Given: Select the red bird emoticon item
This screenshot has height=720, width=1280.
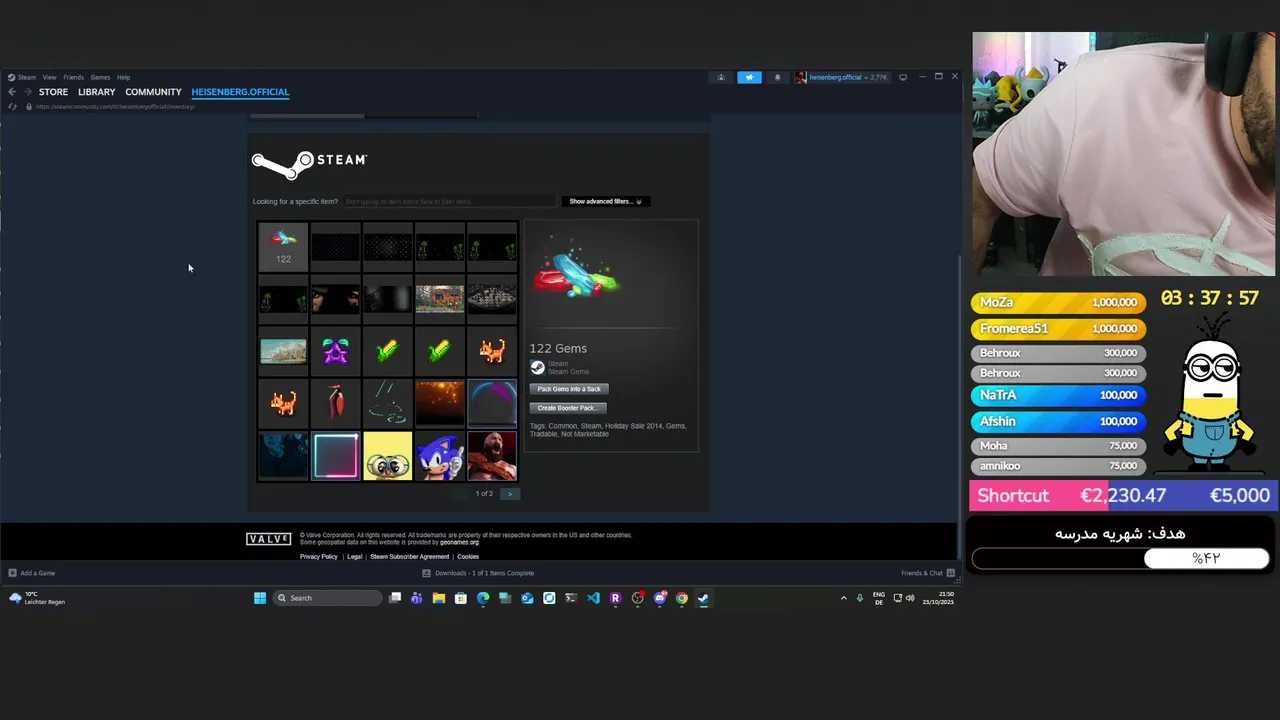Looking at the screenshot, I should [x=336, y=403].
